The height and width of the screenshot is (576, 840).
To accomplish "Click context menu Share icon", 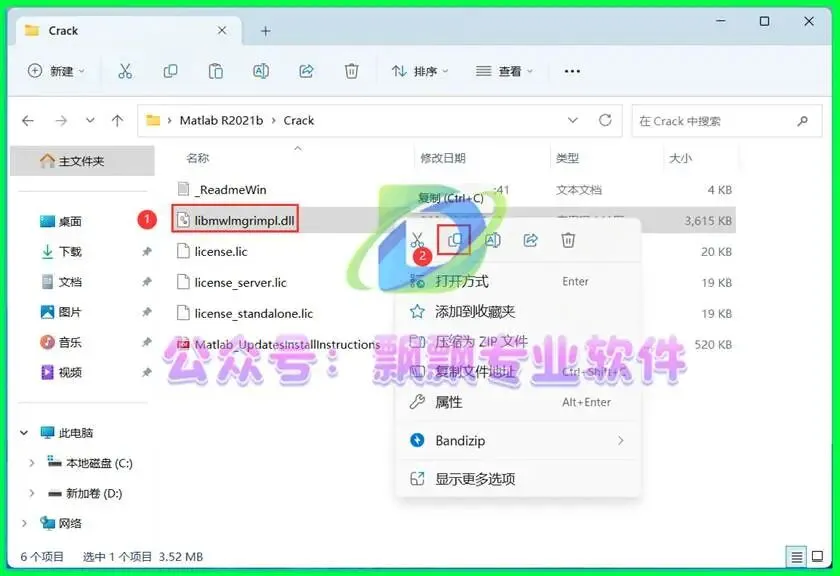I will (530, 240).
